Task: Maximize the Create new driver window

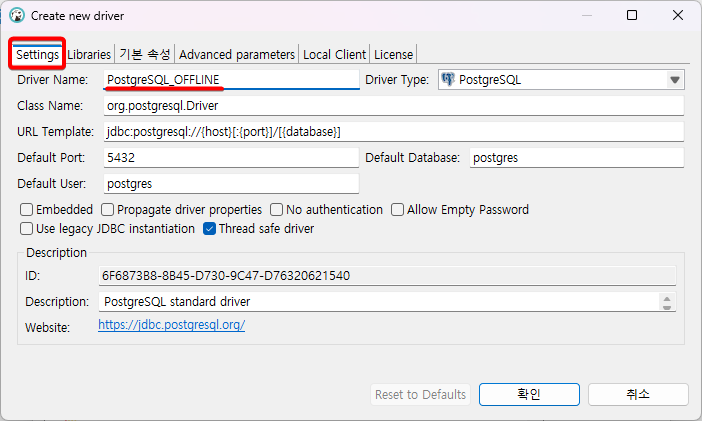Action: [x=632, y=15]
